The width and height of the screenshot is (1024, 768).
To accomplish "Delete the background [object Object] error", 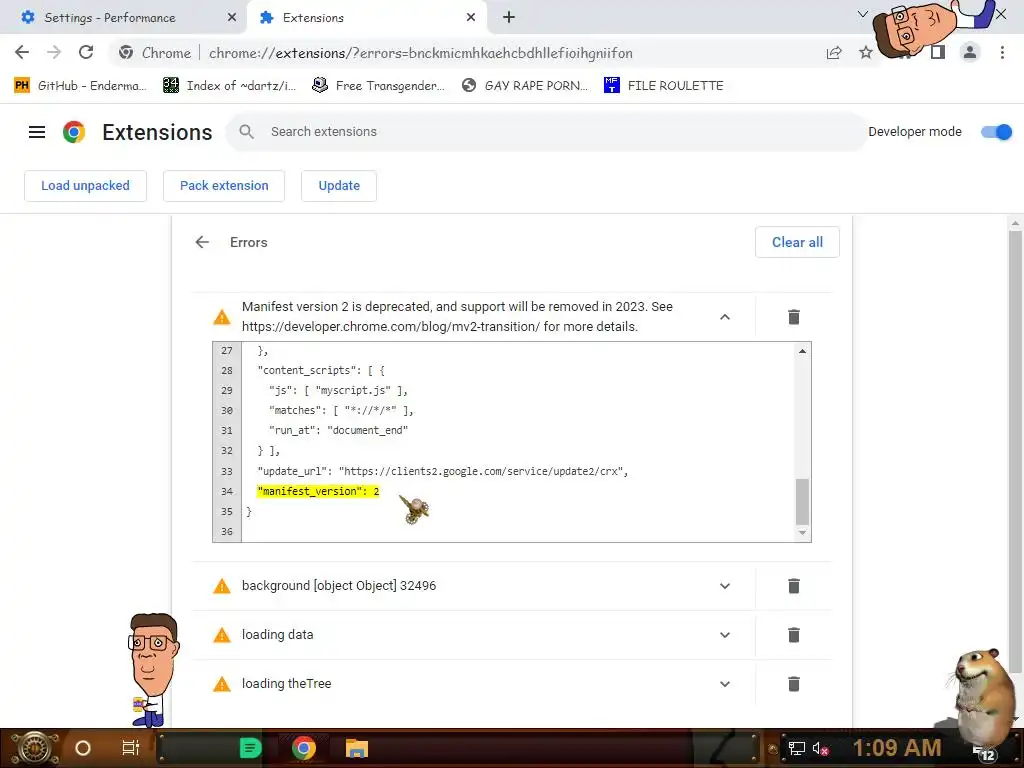I will coord(793,586).
